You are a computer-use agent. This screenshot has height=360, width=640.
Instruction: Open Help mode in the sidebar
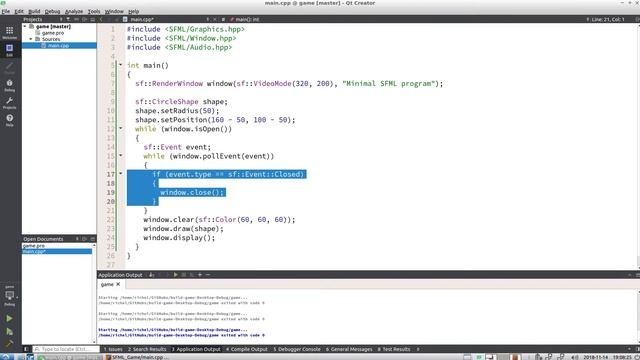tap(9, 120)
